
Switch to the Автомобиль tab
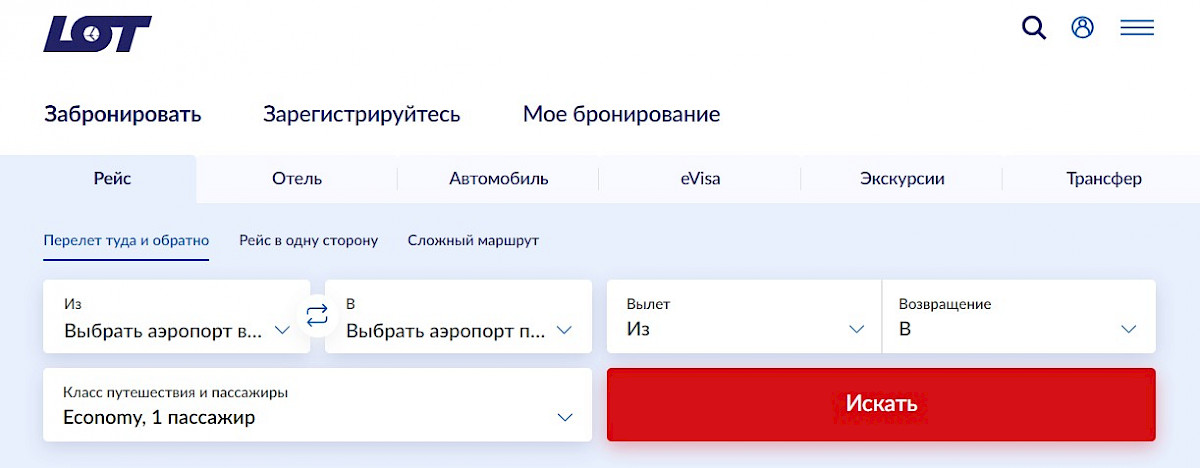pyautogui.click(x=498, y=179)
